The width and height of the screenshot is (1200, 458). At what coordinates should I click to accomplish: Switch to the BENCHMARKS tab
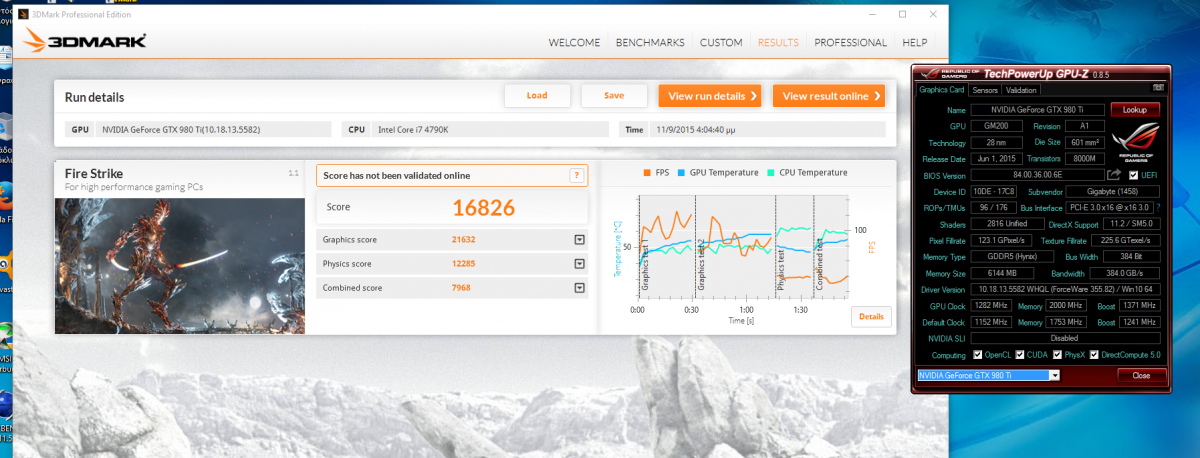pyautogui.click(x=650, y=43)
